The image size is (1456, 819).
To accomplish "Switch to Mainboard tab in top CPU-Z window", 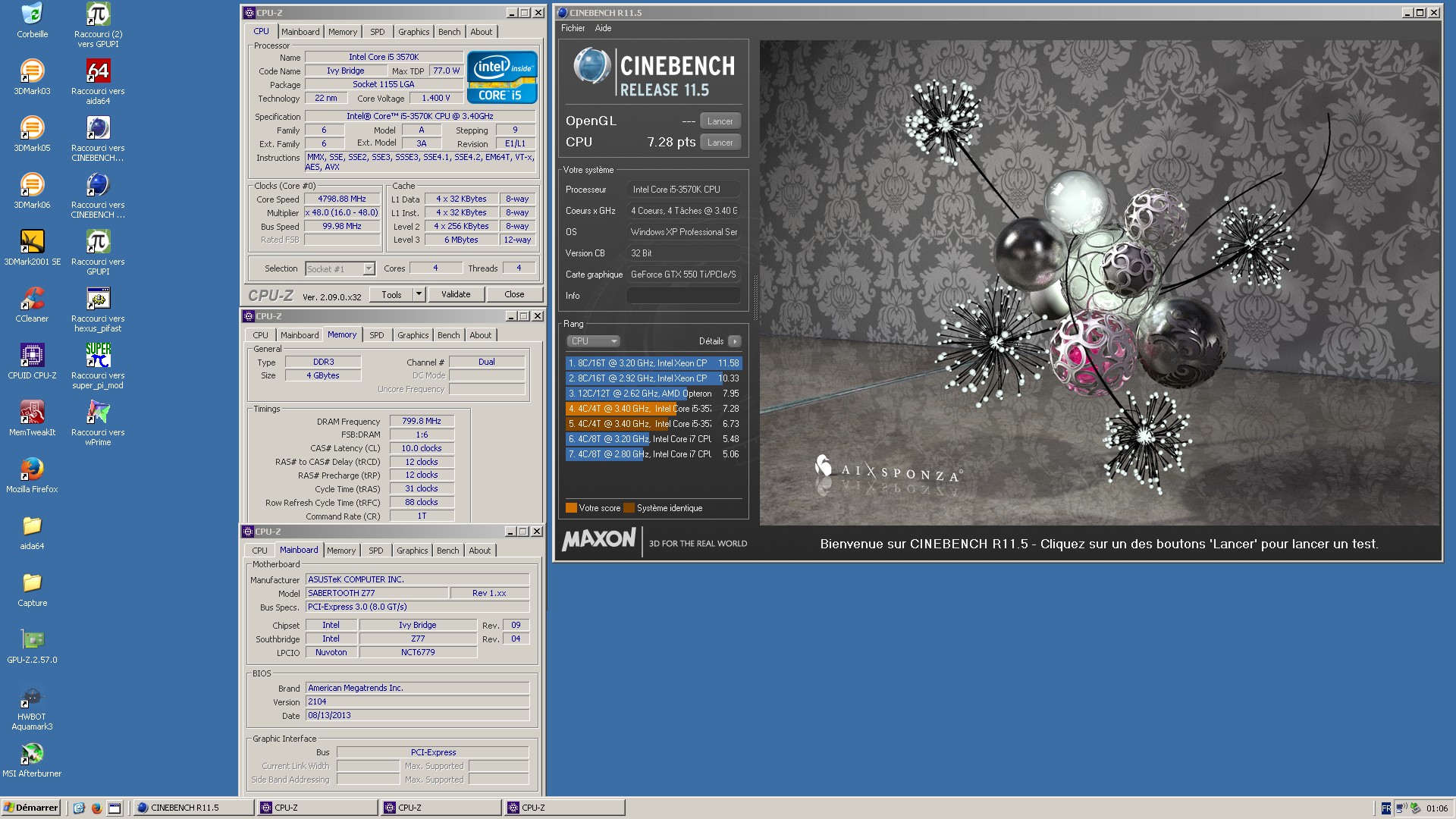I will pyautogui.click(x=300, y=32).
